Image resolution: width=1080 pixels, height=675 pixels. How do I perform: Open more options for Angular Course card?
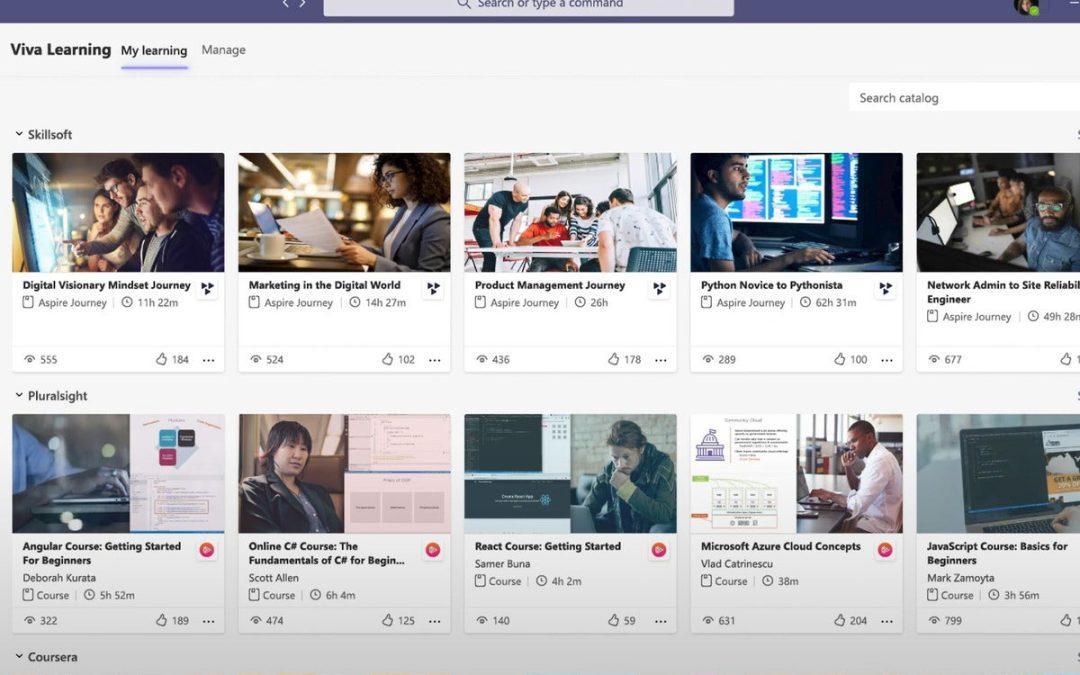pos(209,621)
